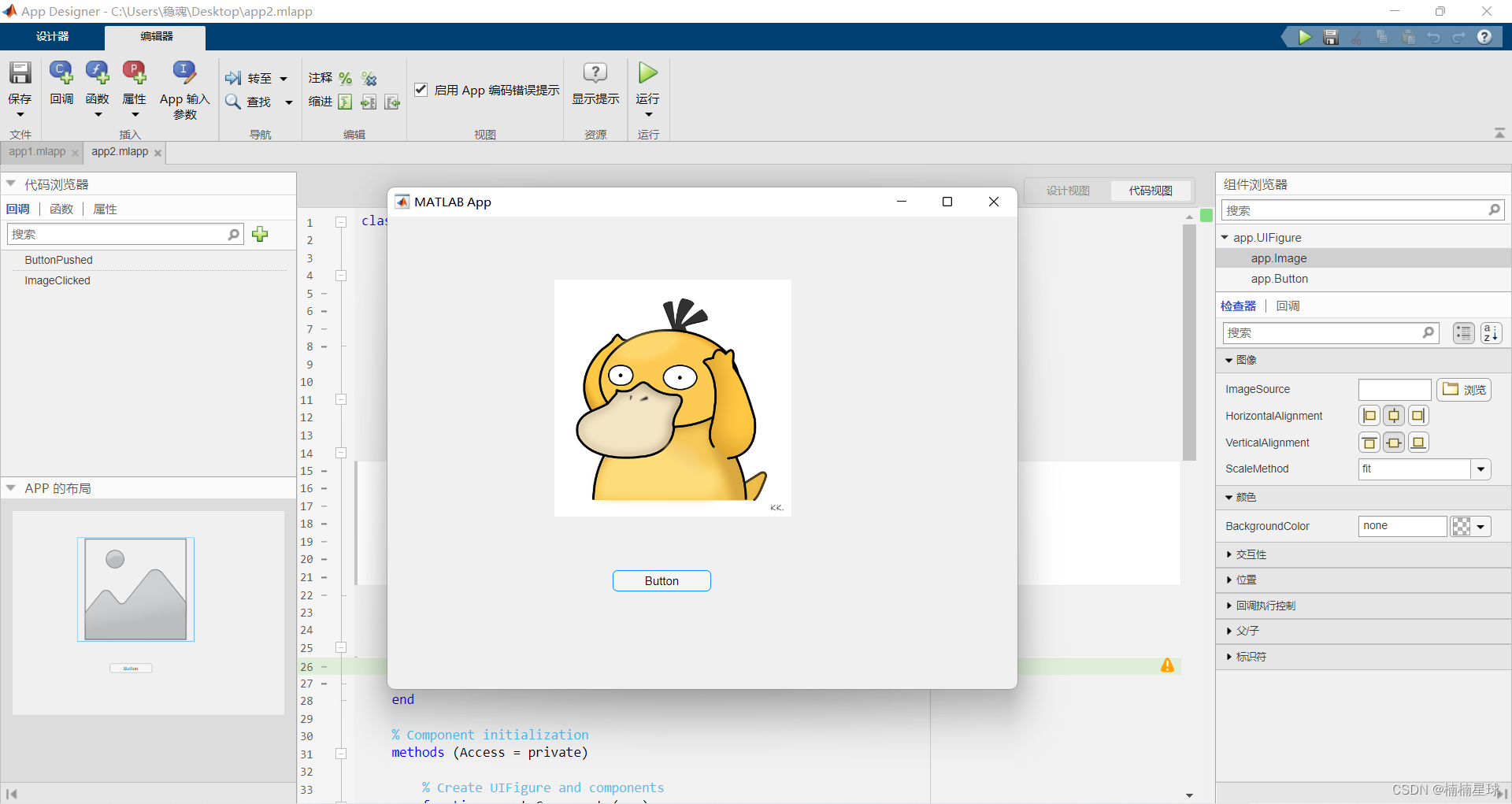The width and height of the screenshot is (1512, 804).
Task: Open the Properties (属性) tab in Code Browser
Action: tap(105, 209)
